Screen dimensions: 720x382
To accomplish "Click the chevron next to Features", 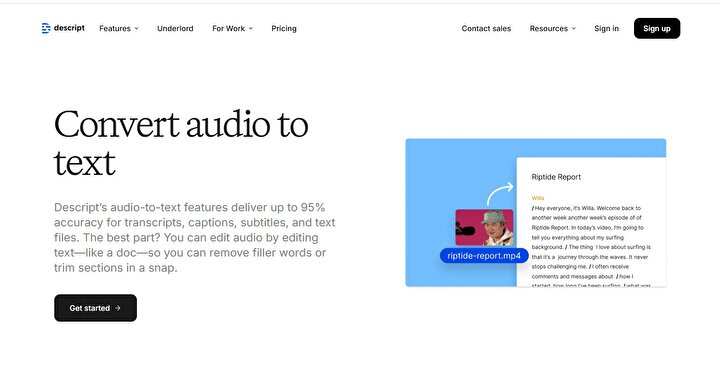I will (136, 28).
